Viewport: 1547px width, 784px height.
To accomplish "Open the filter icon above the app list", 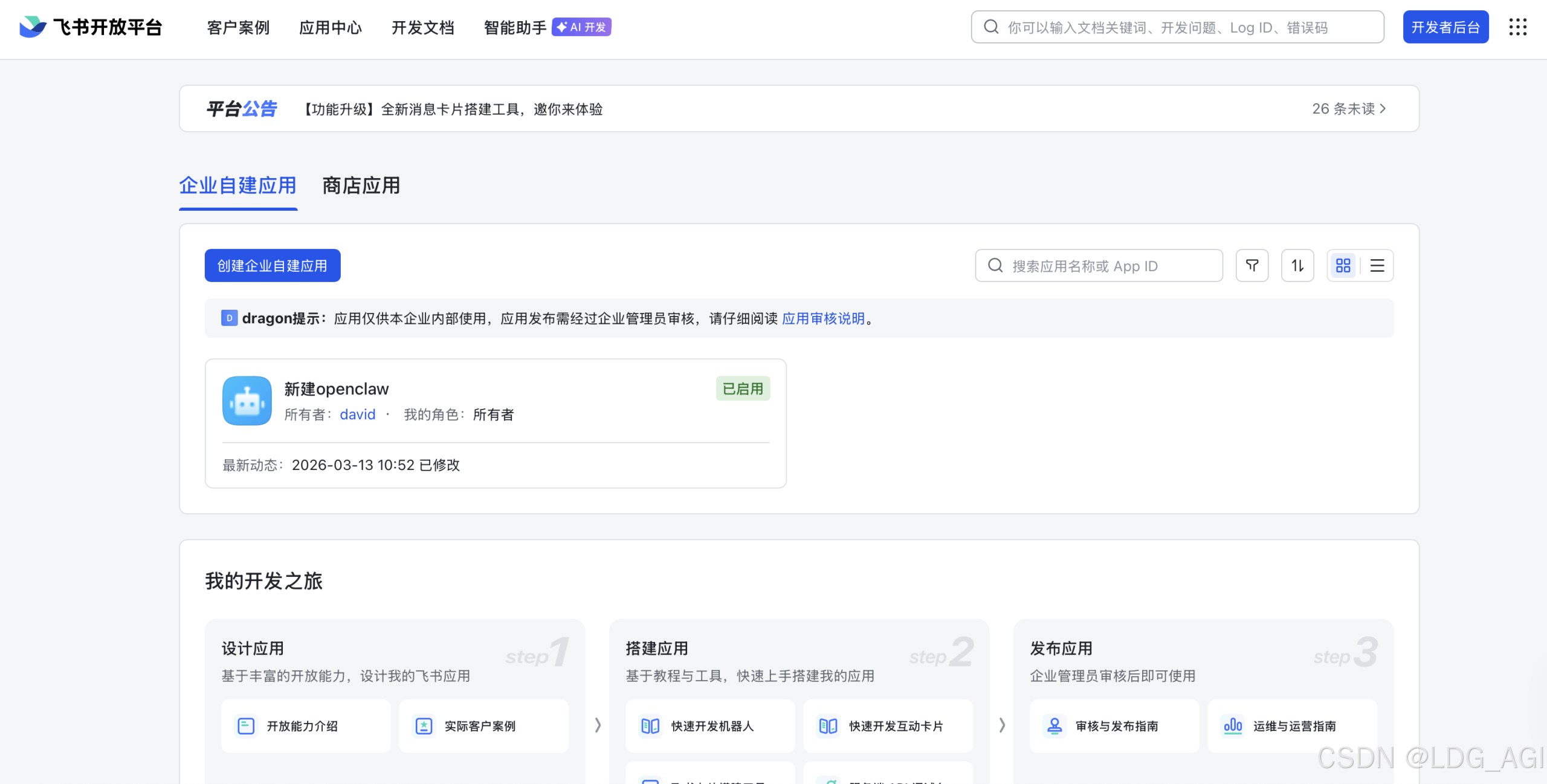I will (1251, 265).
